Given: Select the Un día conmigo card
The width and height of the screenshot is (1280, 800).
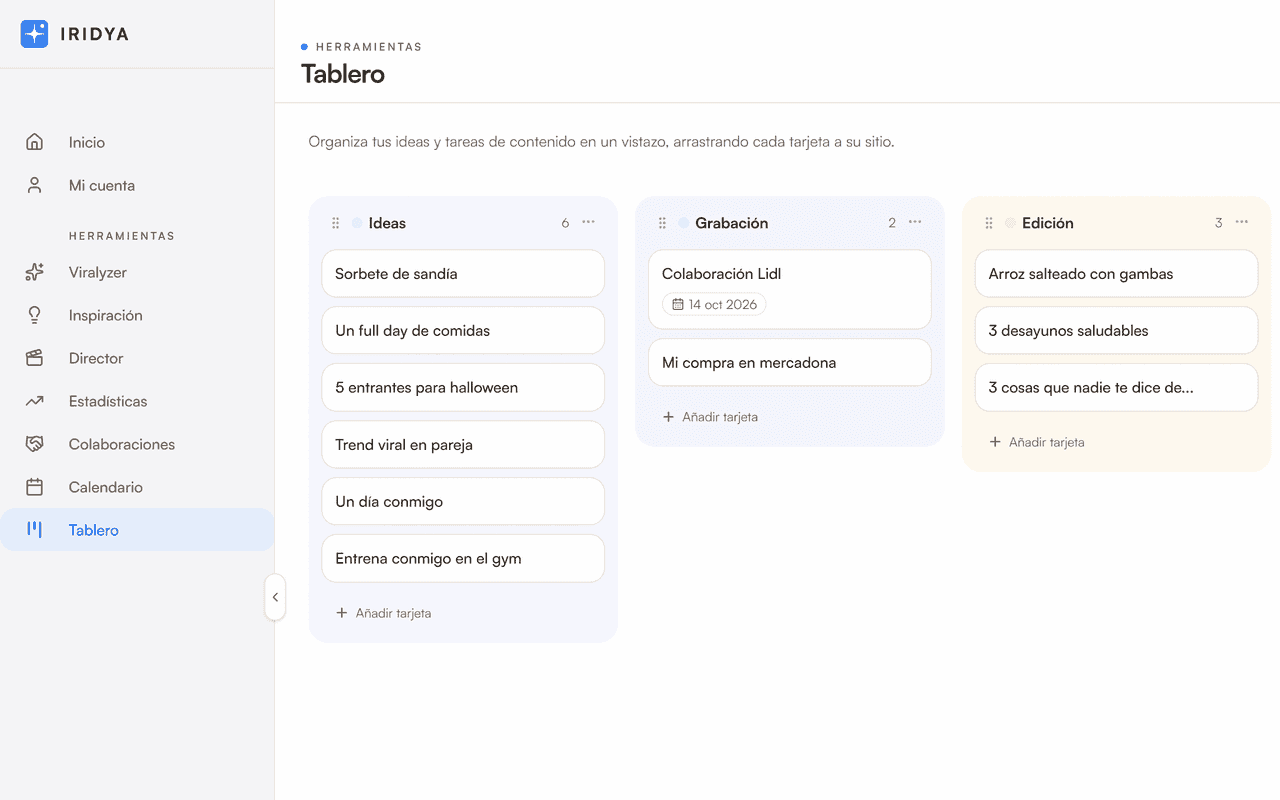Looking at the screenshot, I should [x=463, y=502].
